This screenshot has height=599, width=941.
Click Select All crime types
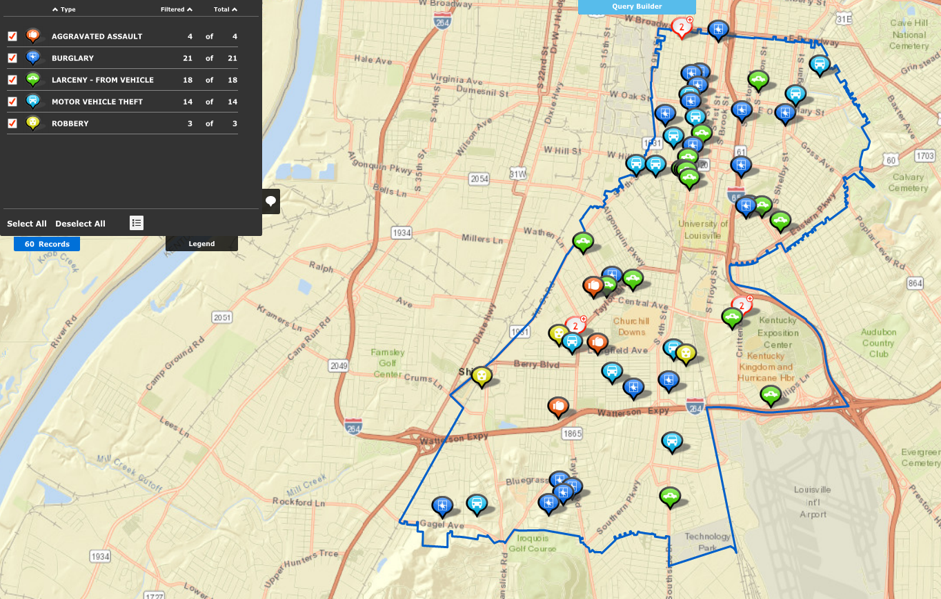[27, 224]
